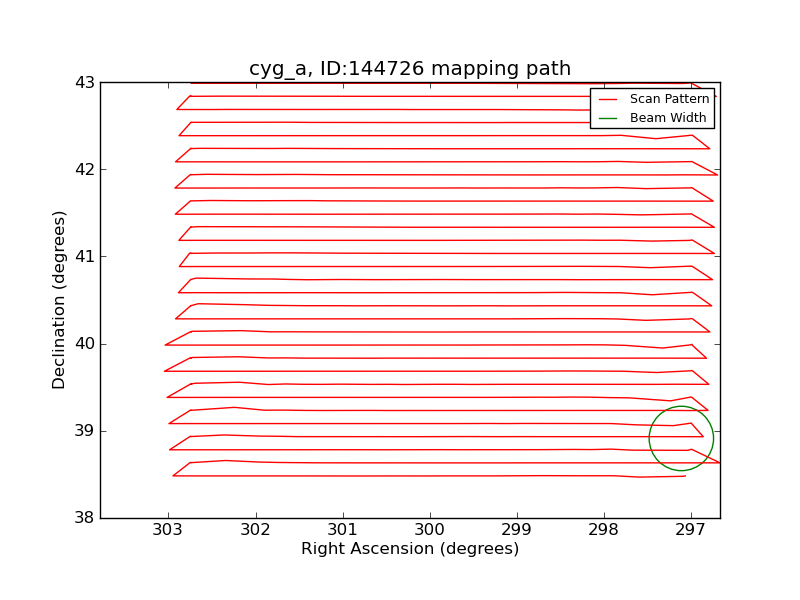The image size is (800, 600).
Task: Click the x-axis tick label 297
Action: point(691,529)
